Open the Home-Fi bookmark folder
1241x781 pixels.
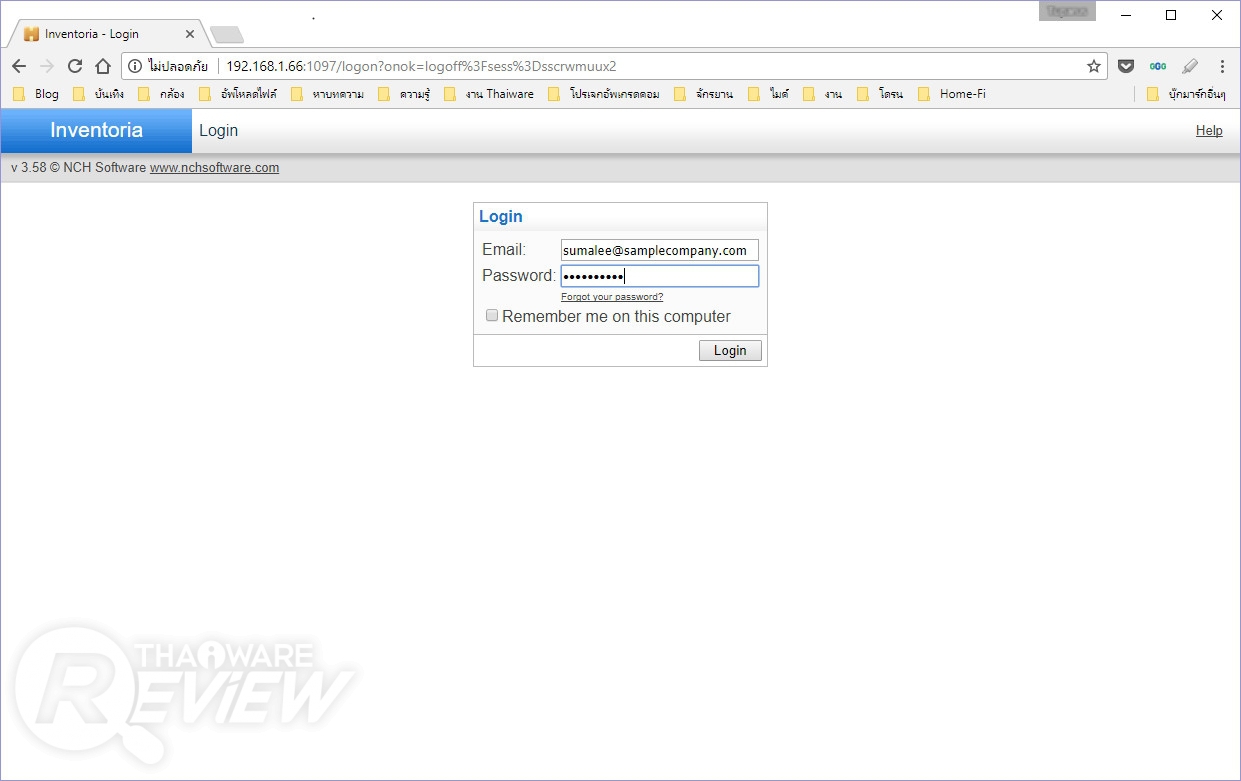[x=952, y=94]
